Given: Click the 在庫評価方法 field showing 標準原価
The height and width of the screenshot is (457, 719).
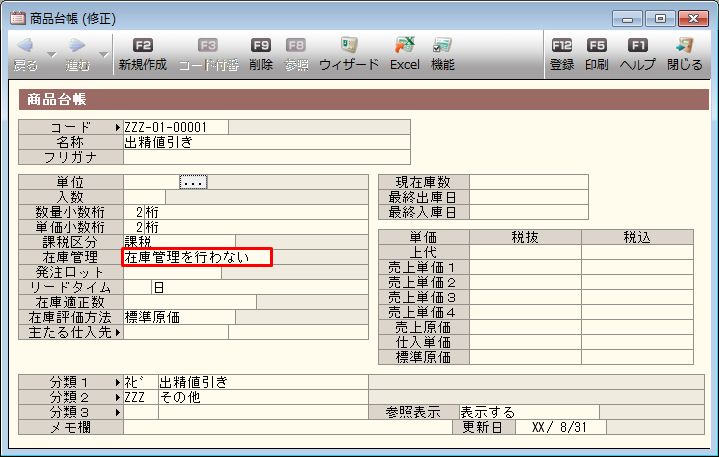Looking at the screenshot, I should [x=179, y=317].
